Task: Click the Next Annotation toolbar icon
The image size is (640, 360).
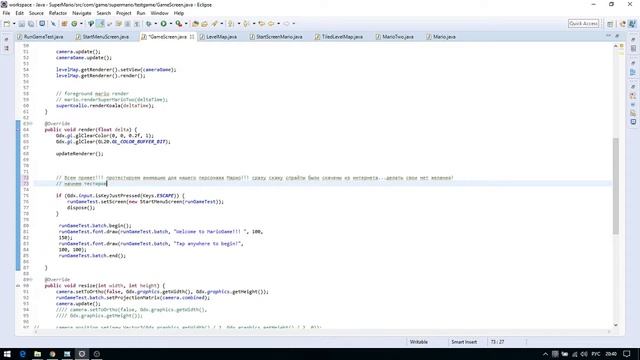Action: coord(231,24)
